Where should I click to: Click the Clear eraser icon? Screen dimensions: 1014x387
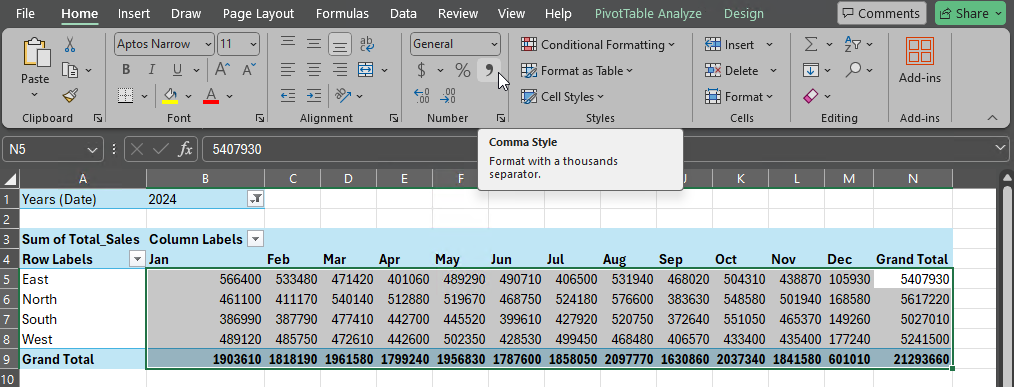pos(811,96)
